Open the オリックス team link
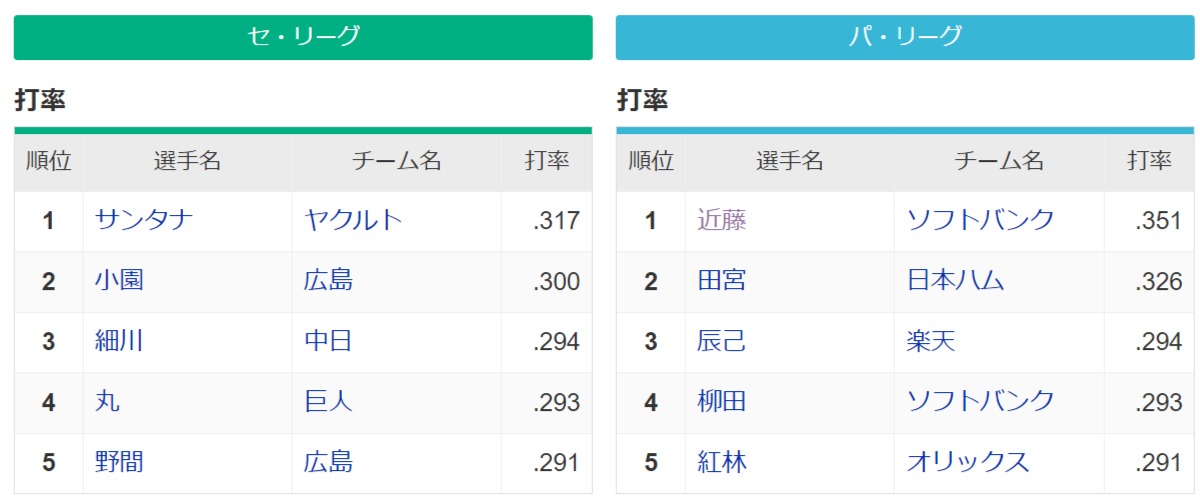The width and height of the screenshot is (1200, 502). [x=967, y=462]
